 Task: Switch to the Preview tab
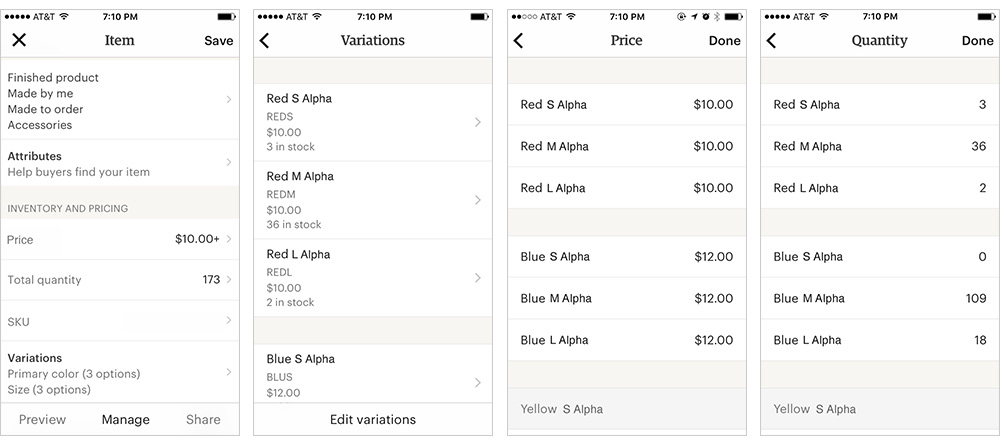[42, 420]
